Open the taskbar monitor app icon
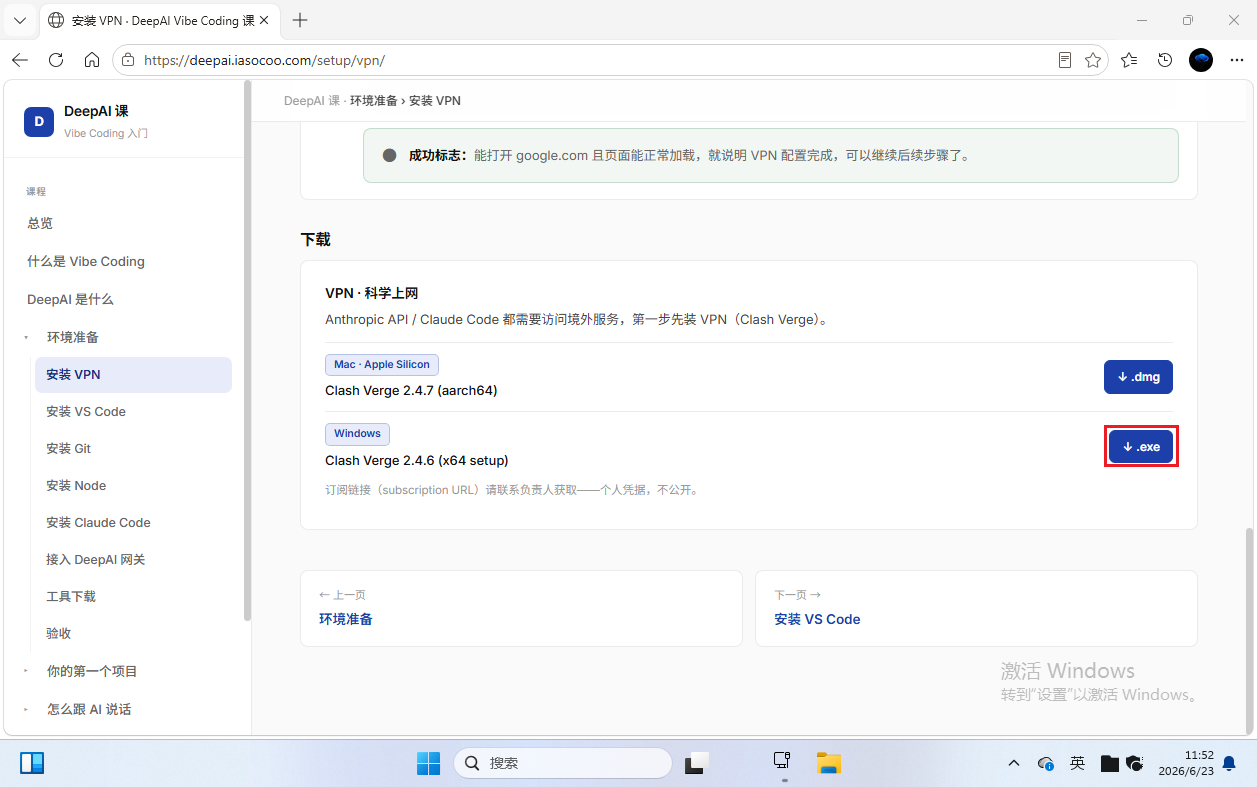This screenshot has width=1257, height=787. (x=783, y=763)
